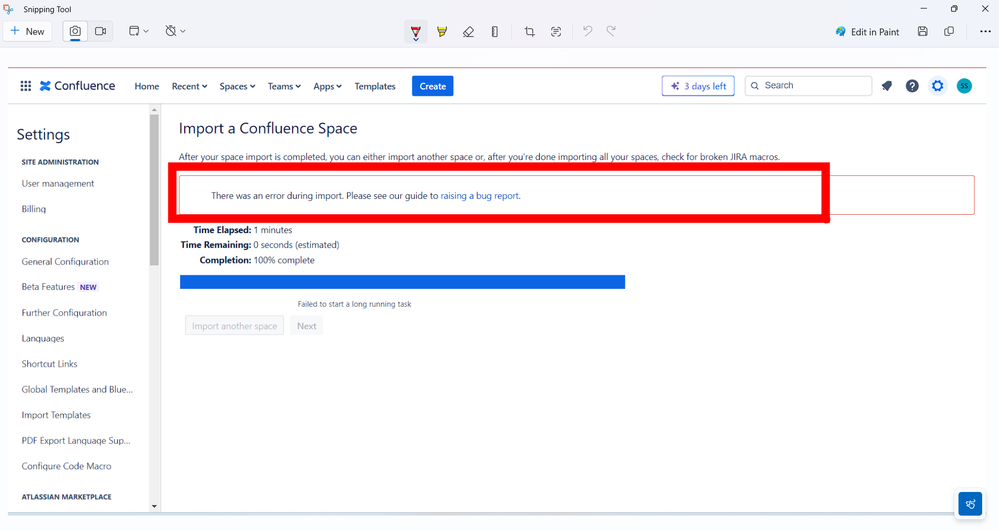Click the blue Create button
Viewport: 999px width, 531px height.
[x=433, y=86]
